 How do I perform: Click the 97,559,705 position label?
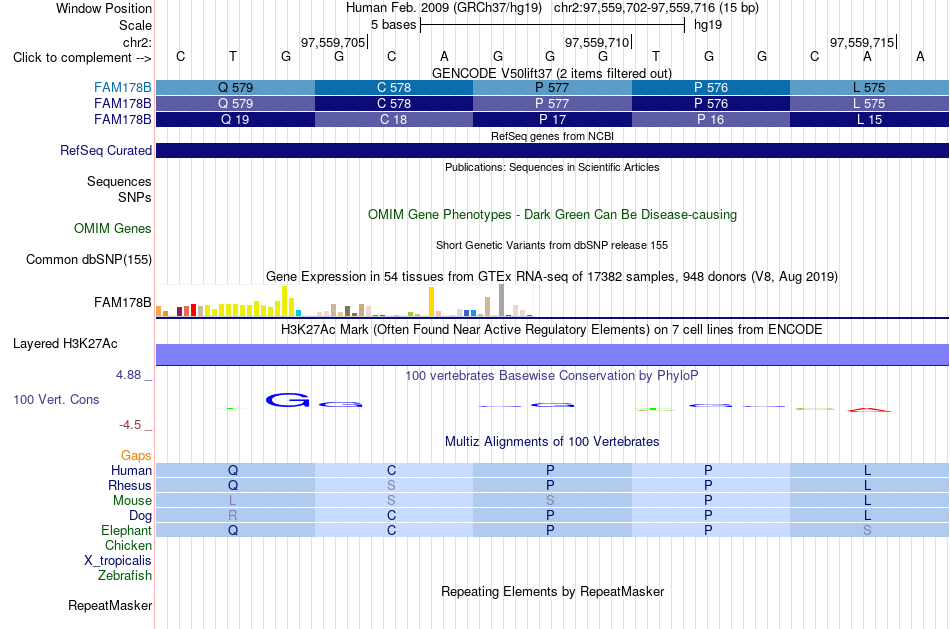[x=333, y=42]
